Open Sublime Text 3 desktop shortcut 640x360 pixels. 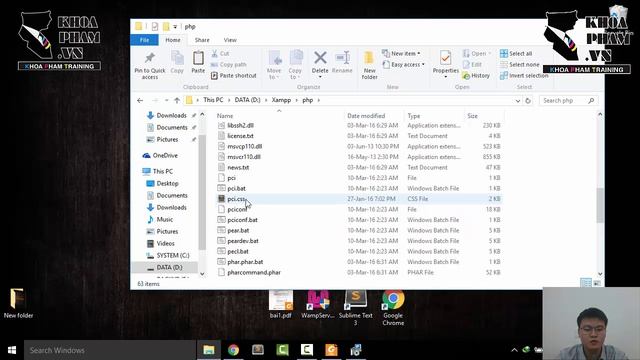356,308
